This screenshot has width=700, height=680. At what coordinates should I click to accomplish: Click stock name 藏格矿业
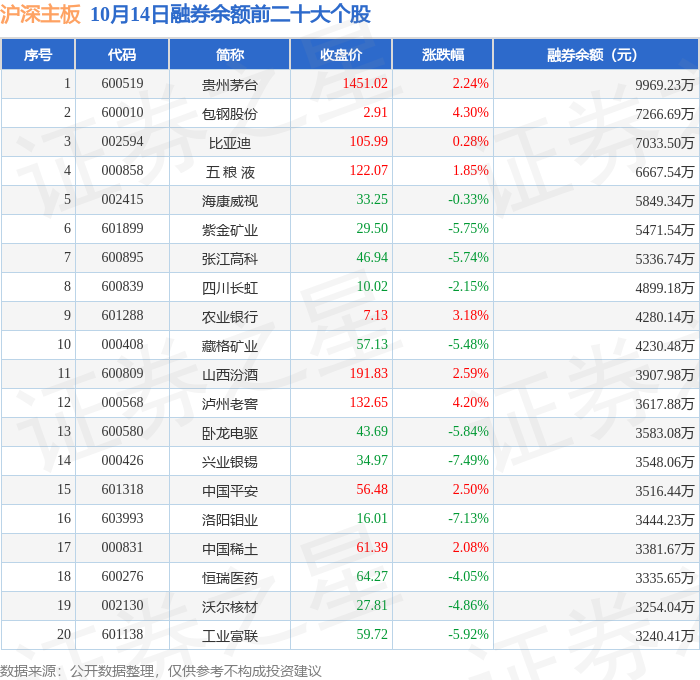coord(229,346)
